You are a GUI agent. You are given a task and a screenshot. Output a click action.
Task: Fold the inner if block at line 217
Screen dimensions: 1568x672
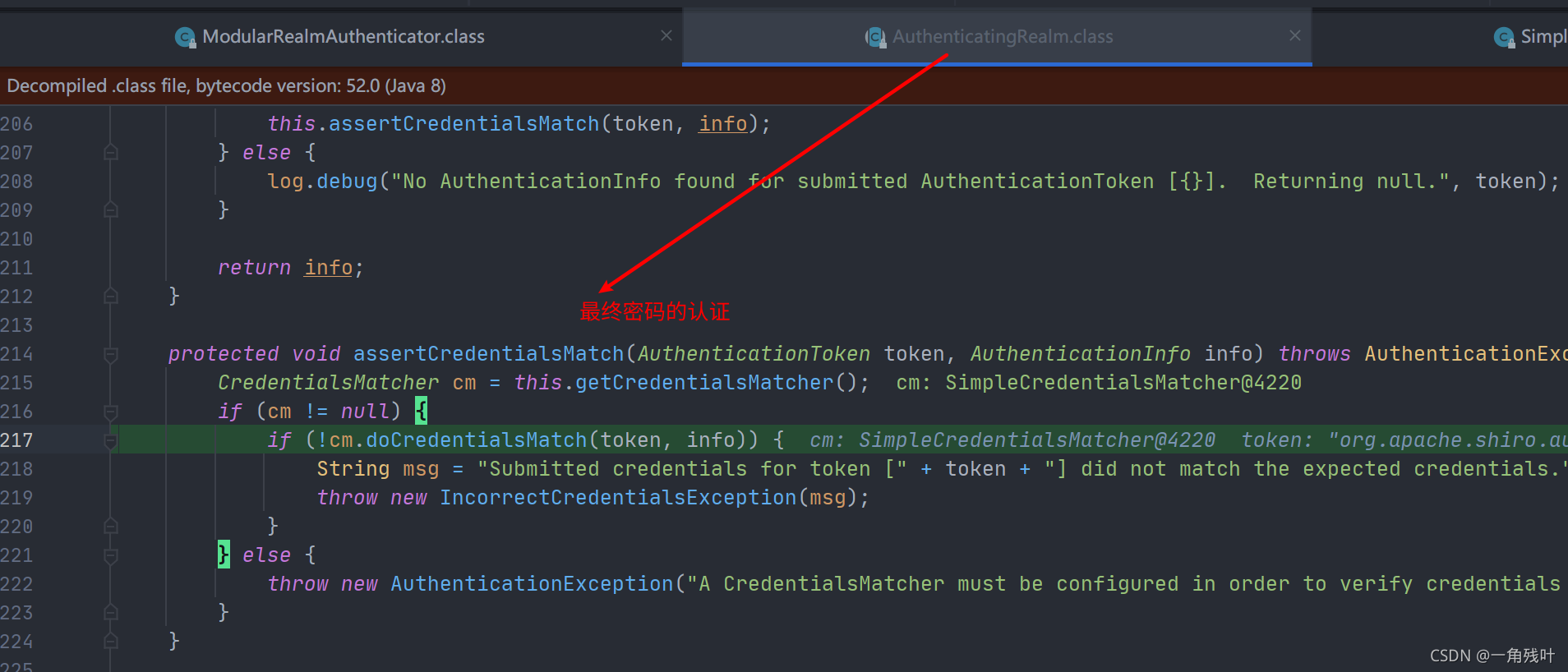(111, 440)
